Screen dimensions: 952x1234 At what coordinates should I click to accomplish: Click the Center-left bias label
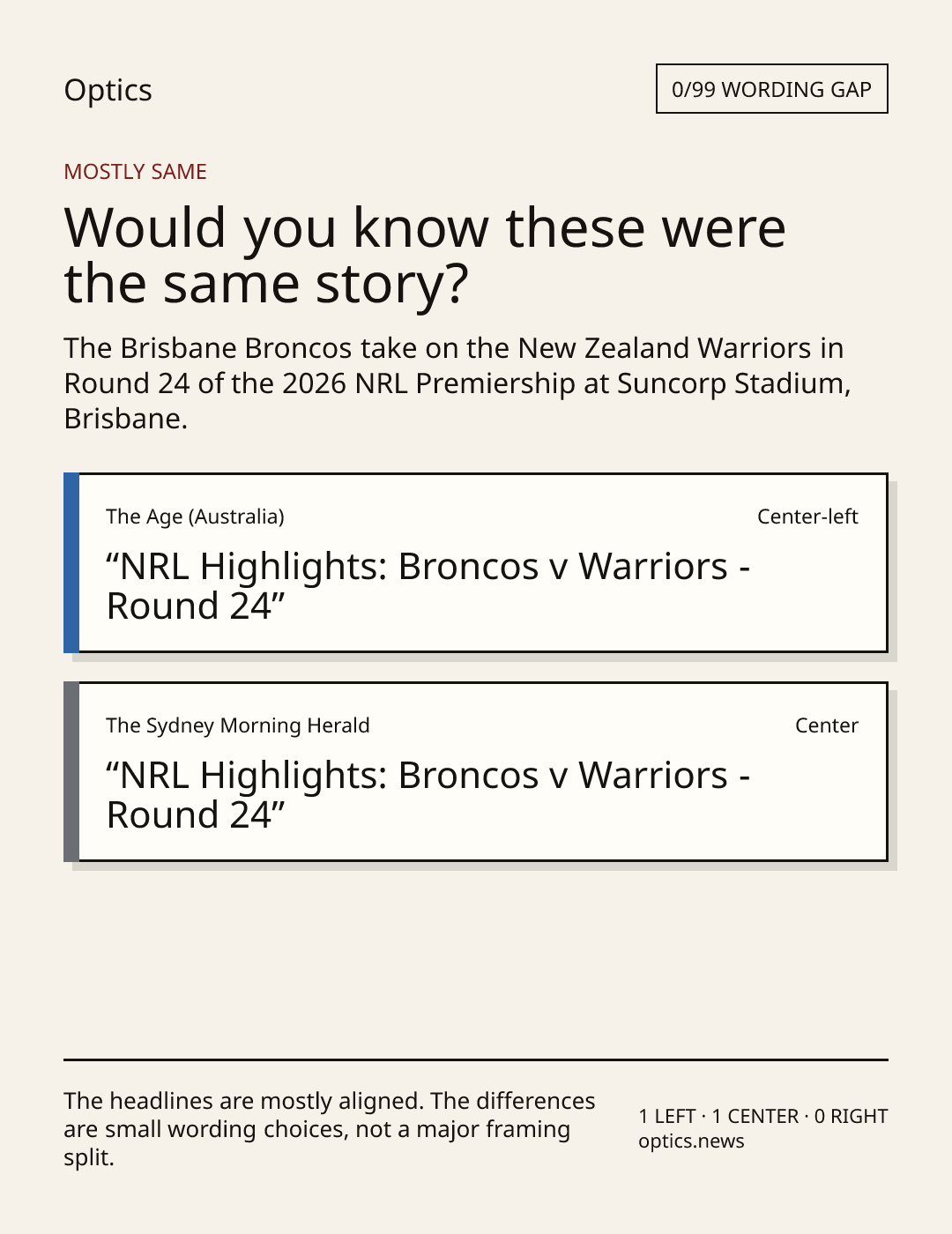point(807,517)
